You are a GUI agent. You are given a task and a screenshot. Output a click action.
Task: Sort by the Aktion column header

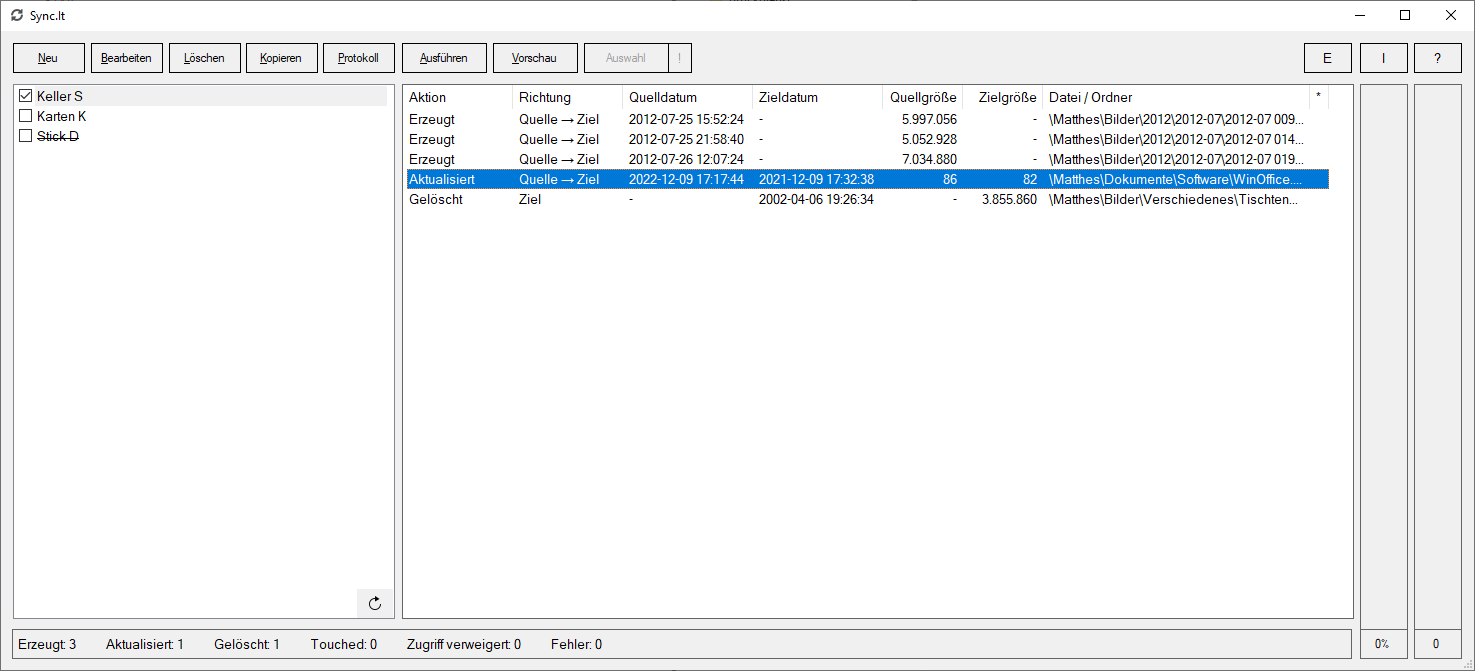pos(458,97)
